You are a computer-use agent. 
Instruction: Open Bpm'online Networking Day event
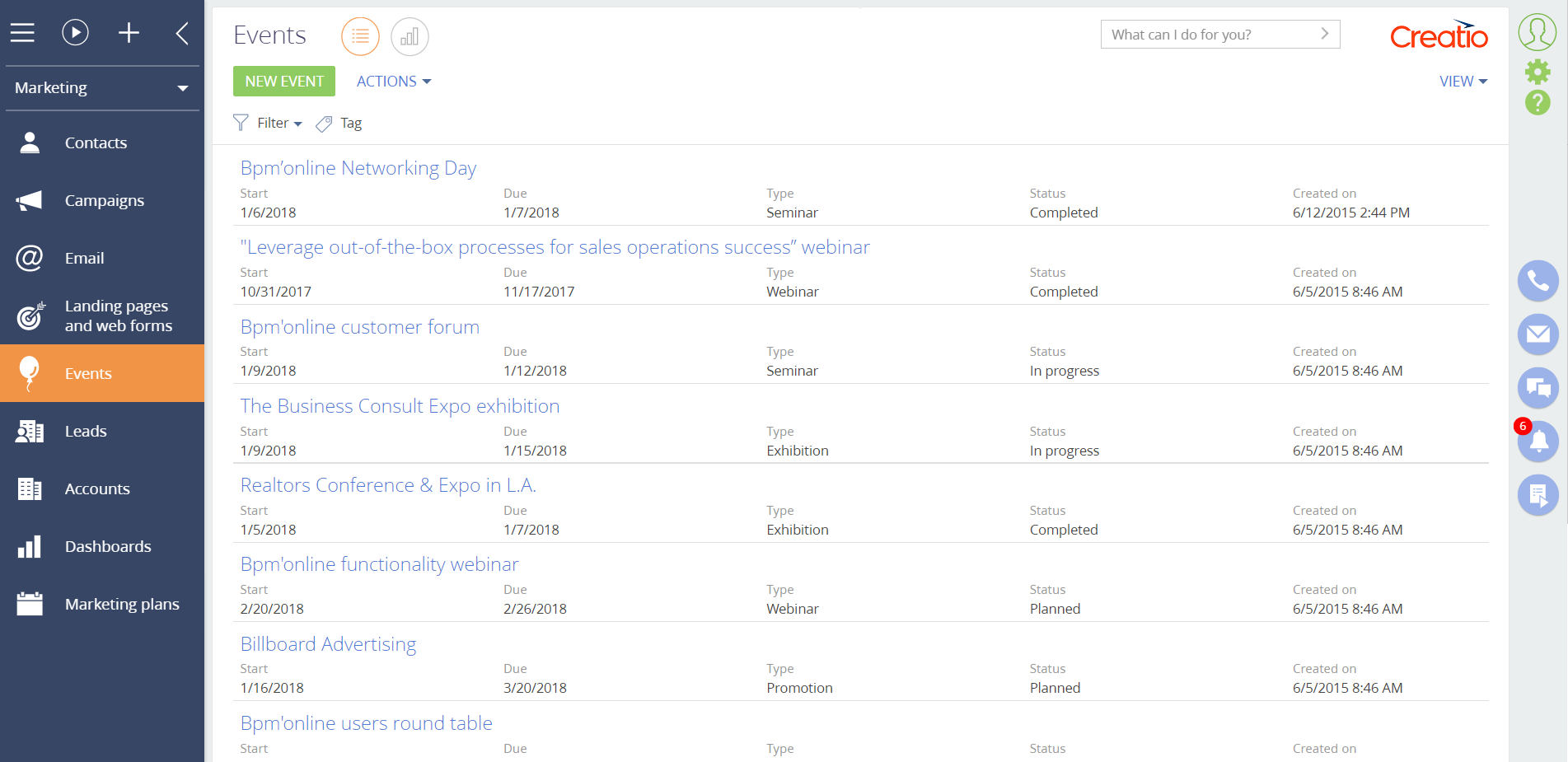click(x=358, y=168)
